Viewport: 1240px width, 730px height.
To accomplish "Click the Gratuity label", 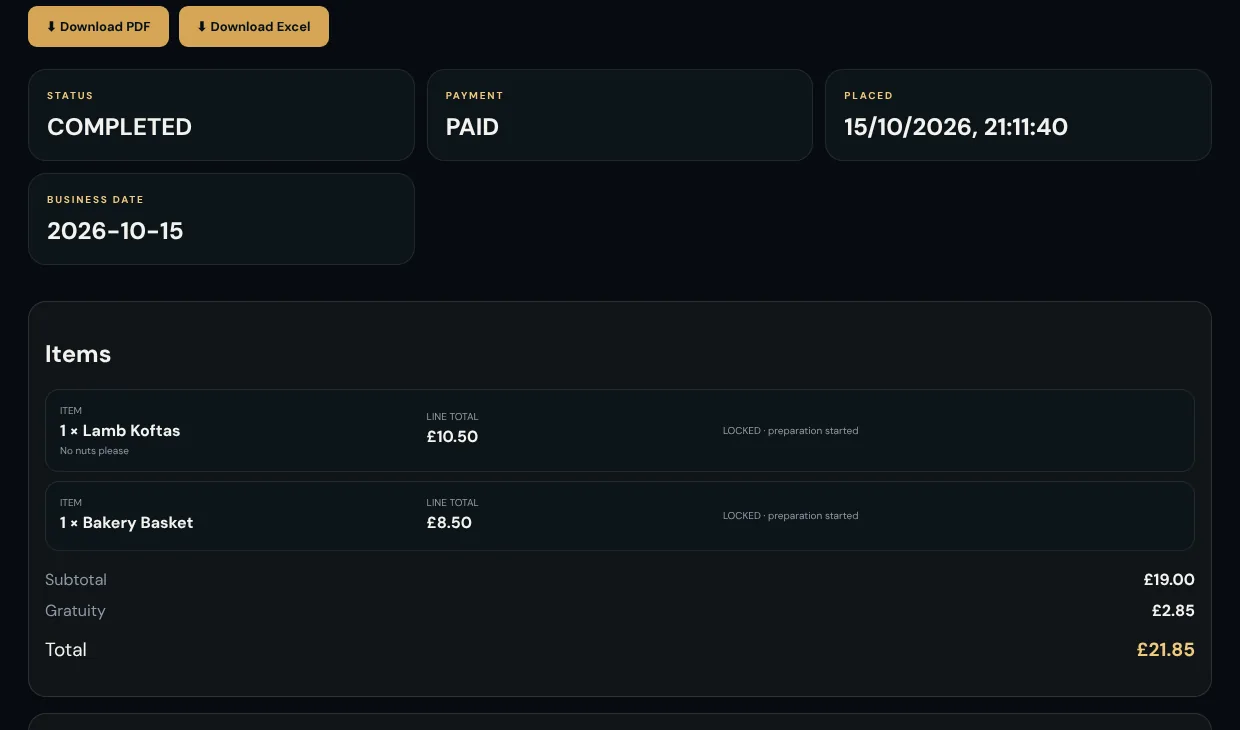I will [75, 611].
